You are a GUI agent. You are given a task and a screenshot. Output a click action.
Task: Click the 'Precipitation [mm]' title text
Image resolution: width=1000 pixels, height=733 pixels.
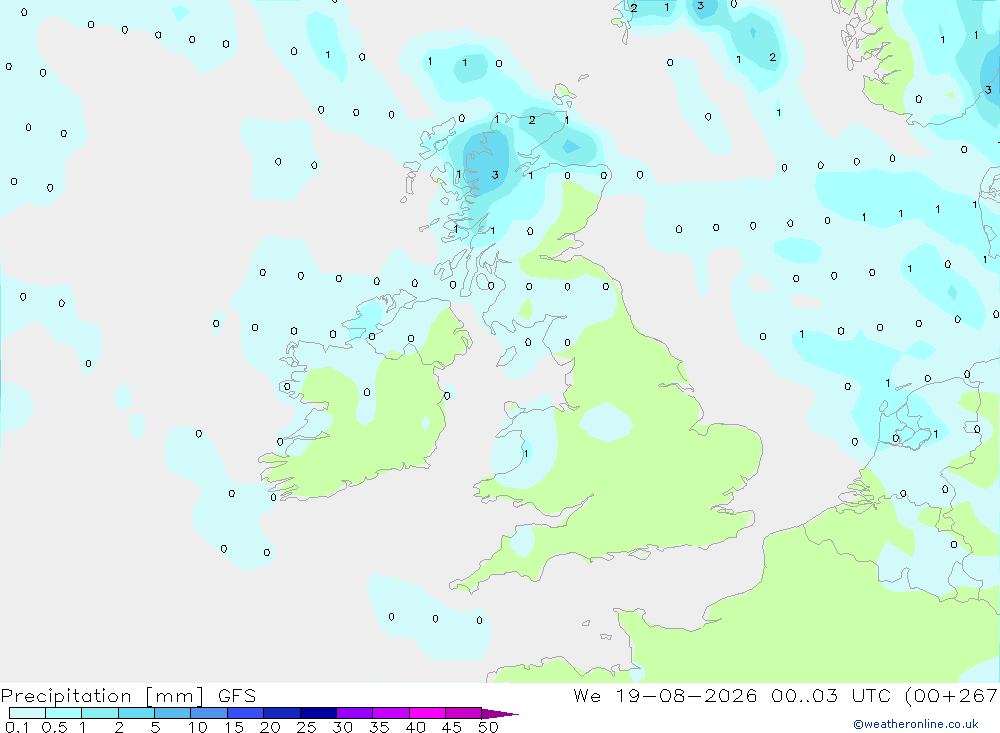(x=102, y=696)
